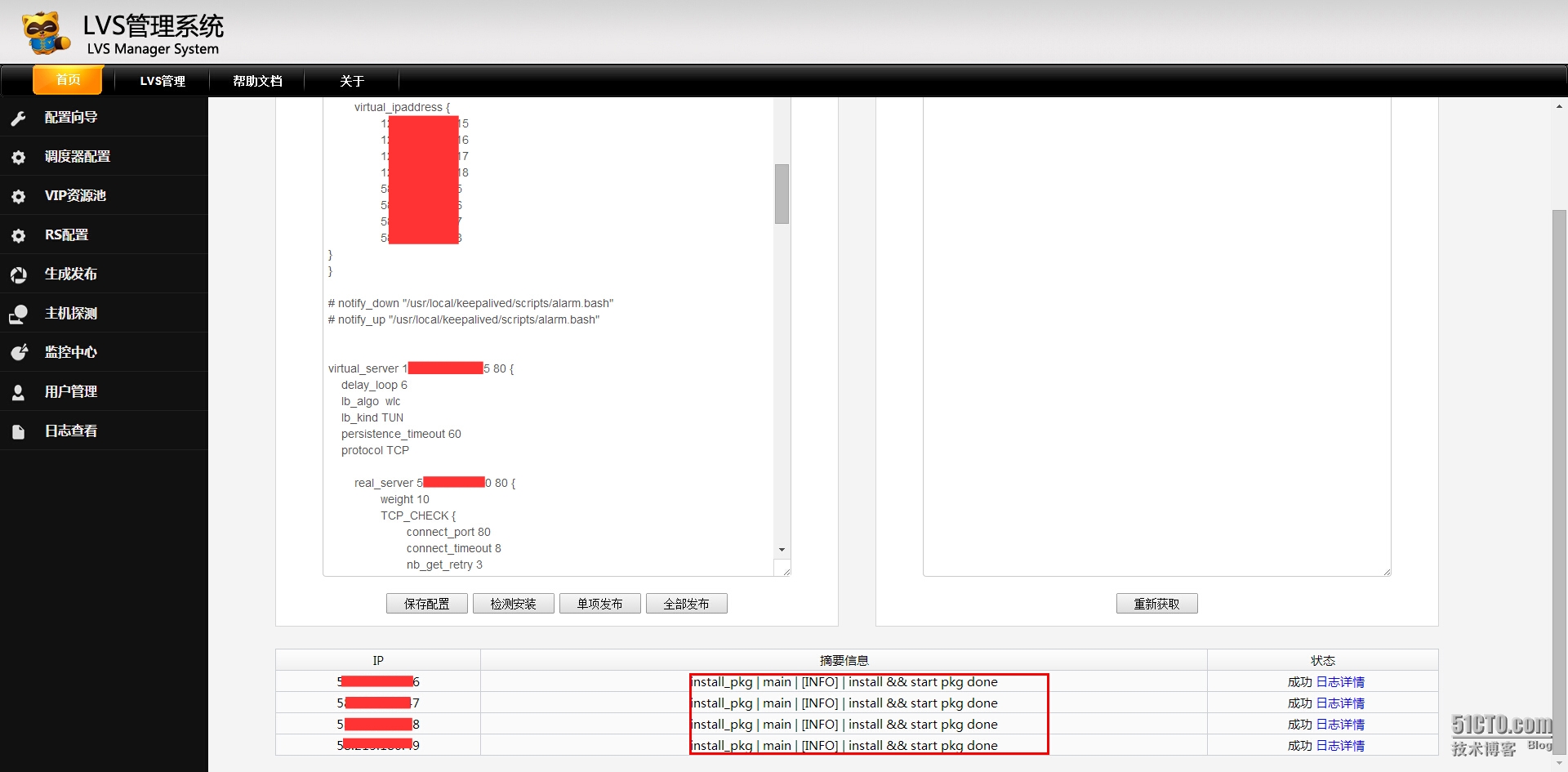Click the right textarea resize handle

point(1387,572)
